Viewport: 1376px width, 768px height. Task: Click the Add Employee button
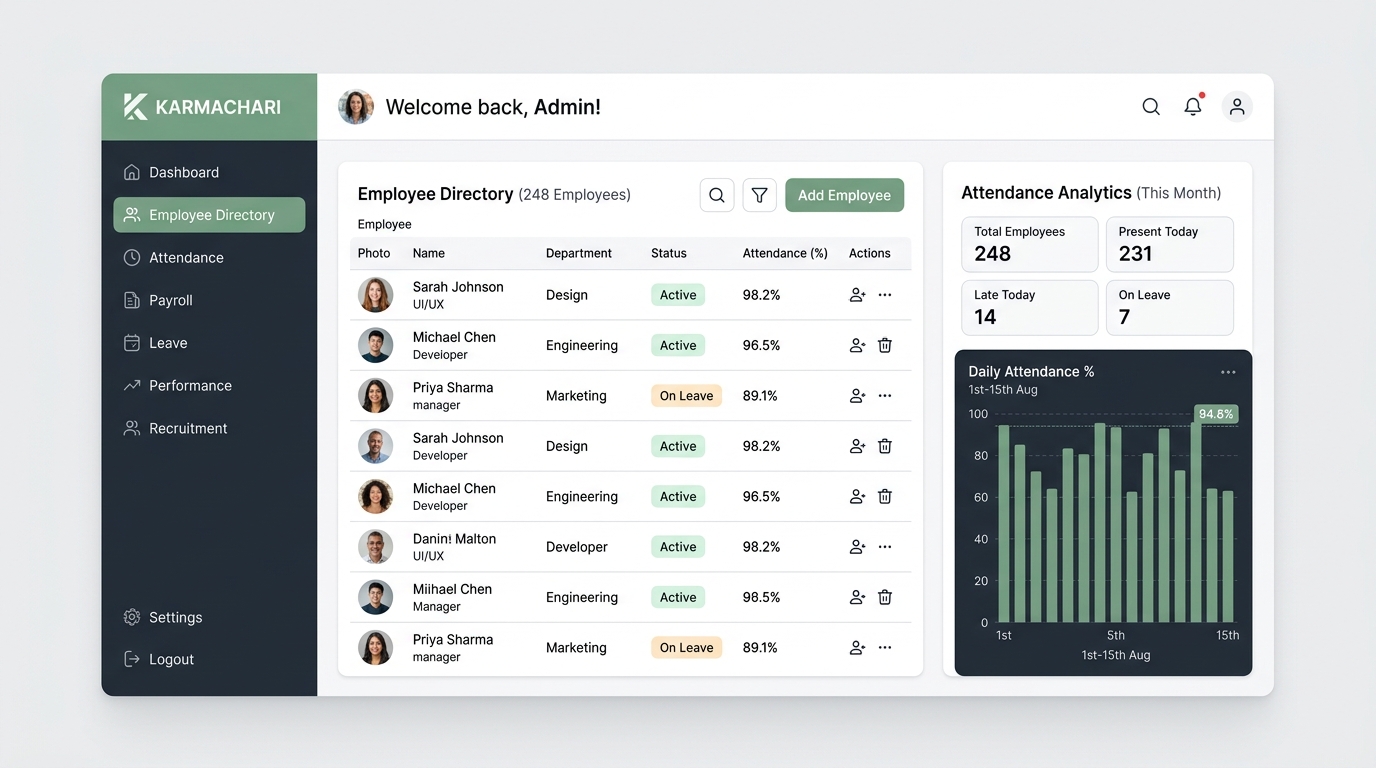coord(844,195)
